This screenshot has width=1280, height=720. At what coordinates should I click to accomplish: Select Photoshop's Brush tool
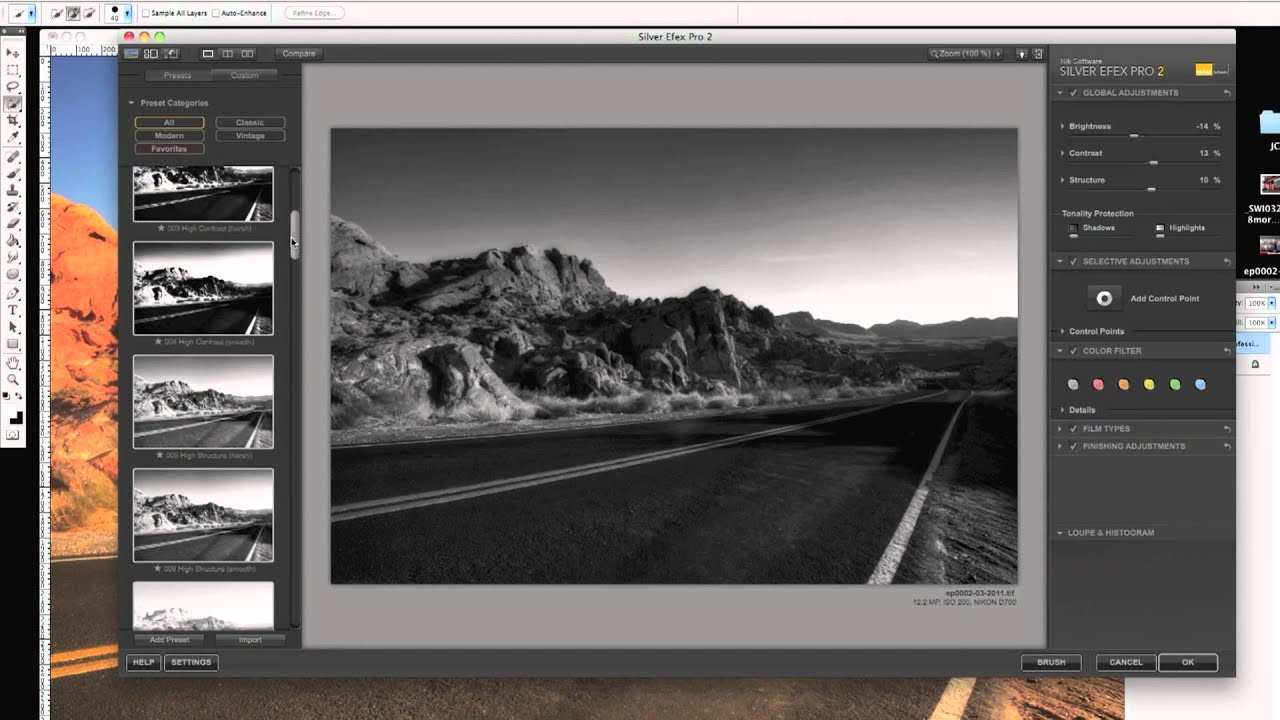[13, 174]
